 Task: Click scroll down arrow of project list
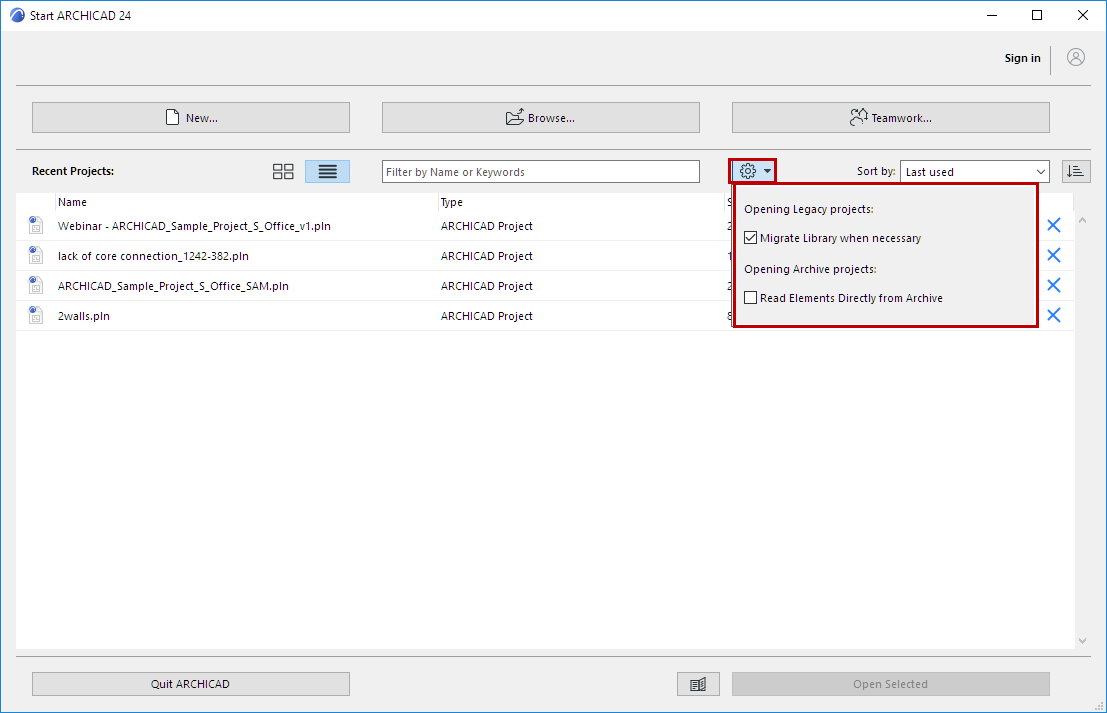pos(1082,641)
